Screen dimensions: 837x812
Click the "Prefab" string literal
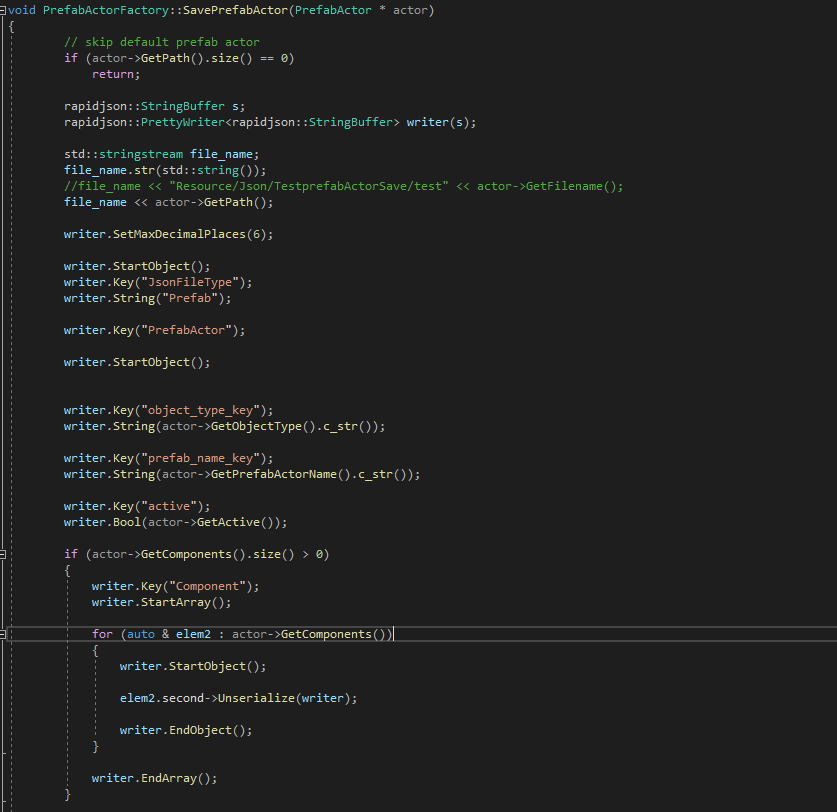tap(189, 298)
